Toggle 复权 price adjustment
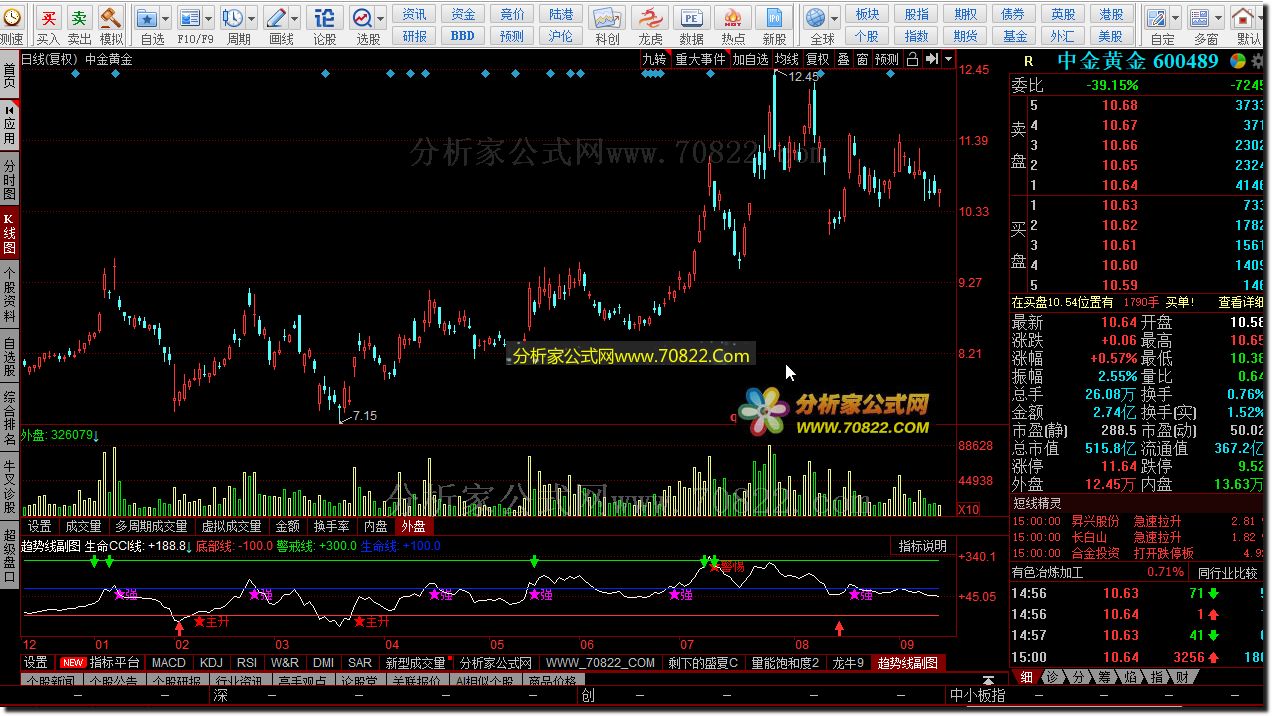The width and height of the screenshot is (1273, 716). [818, 59]
